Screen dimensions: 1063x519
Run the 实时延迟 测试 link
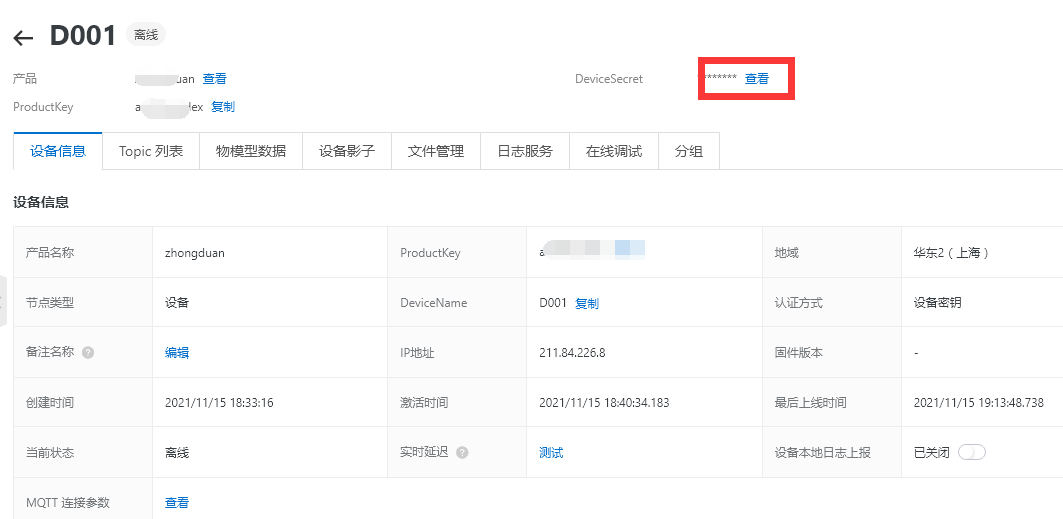click(x=551, y=453)
